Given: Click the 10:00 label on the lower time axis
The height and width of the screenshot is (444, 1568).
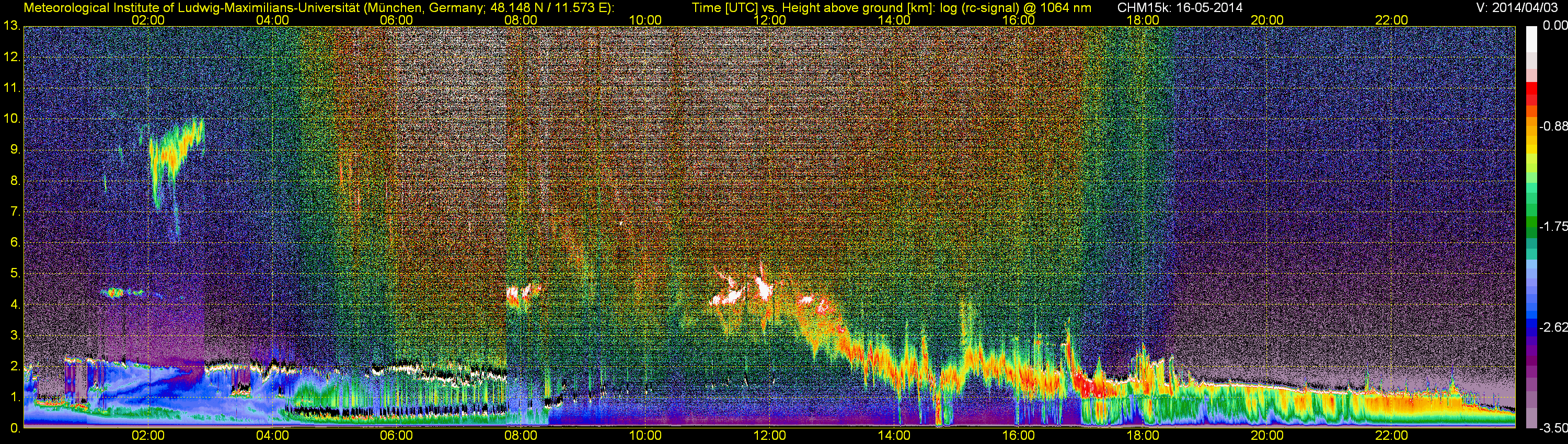Looking at the screenshot, I should (x=645, y=436).
